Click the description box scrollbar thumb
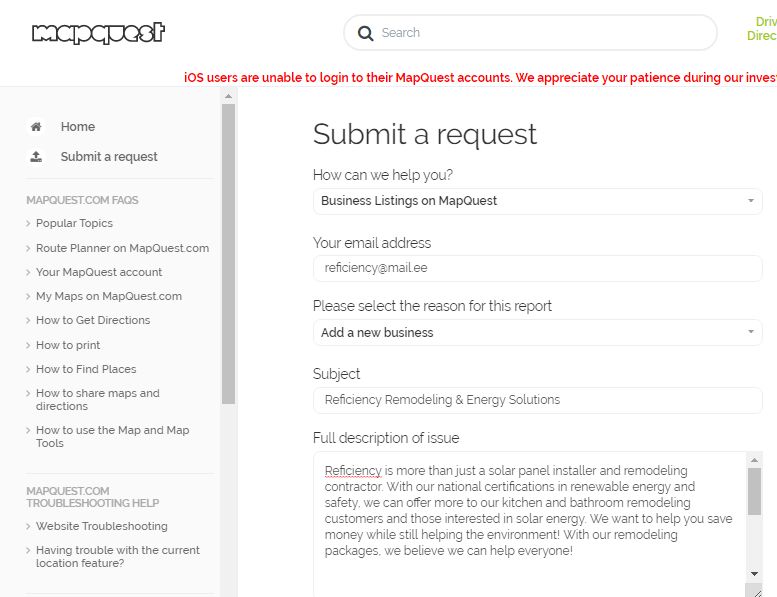 (754, 491)
